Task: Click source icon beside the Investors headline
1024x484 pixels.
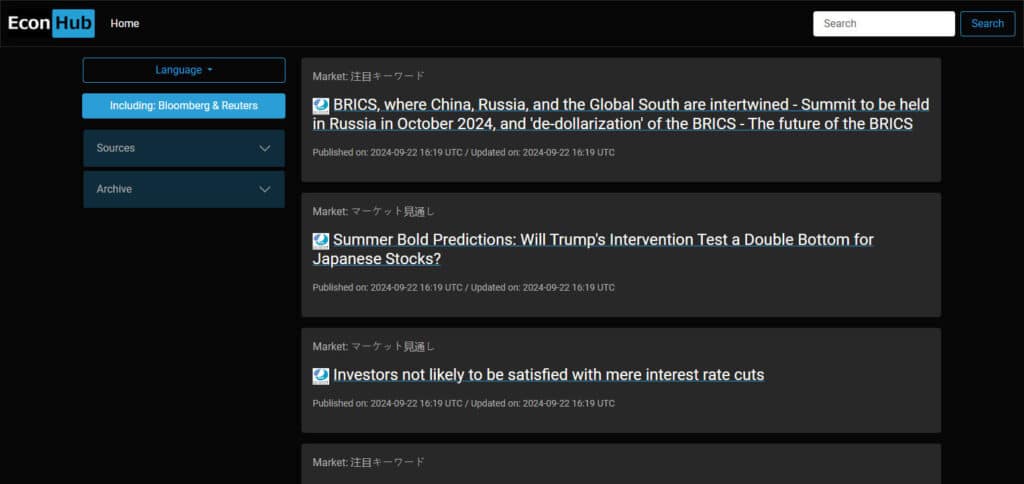Action: coord(321,376)
